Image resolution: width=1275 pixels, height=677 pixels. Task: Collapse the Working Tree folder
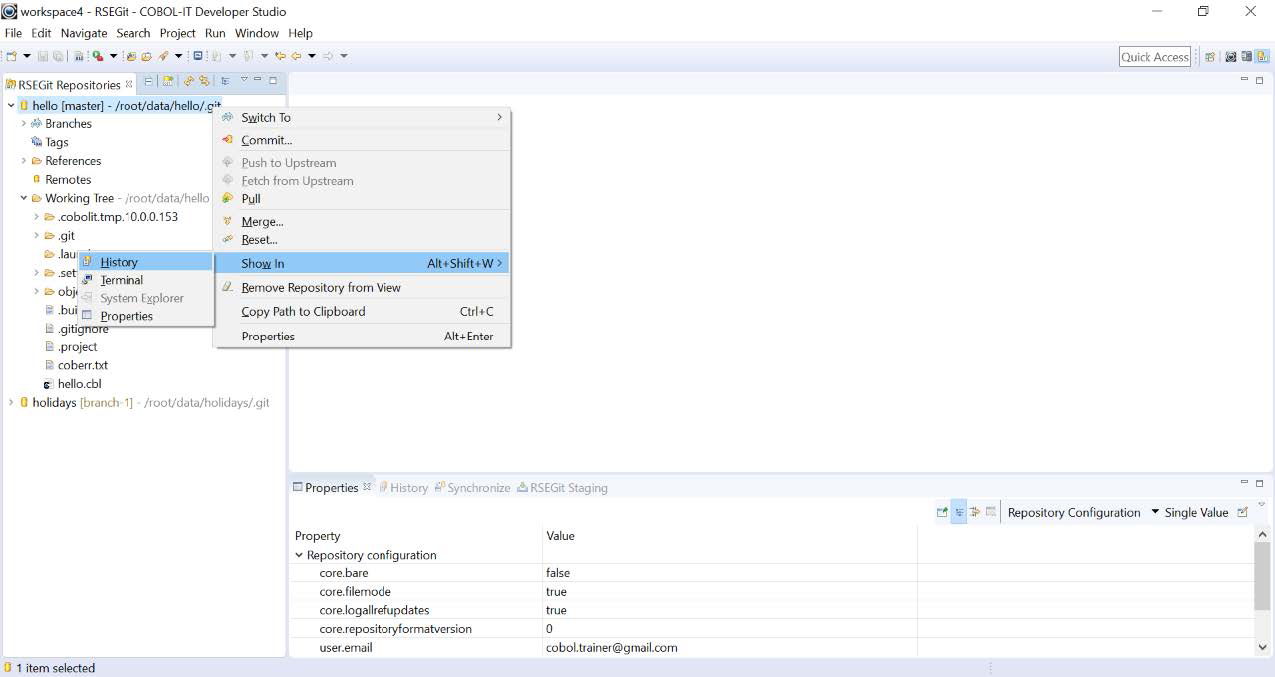(23, 198)
